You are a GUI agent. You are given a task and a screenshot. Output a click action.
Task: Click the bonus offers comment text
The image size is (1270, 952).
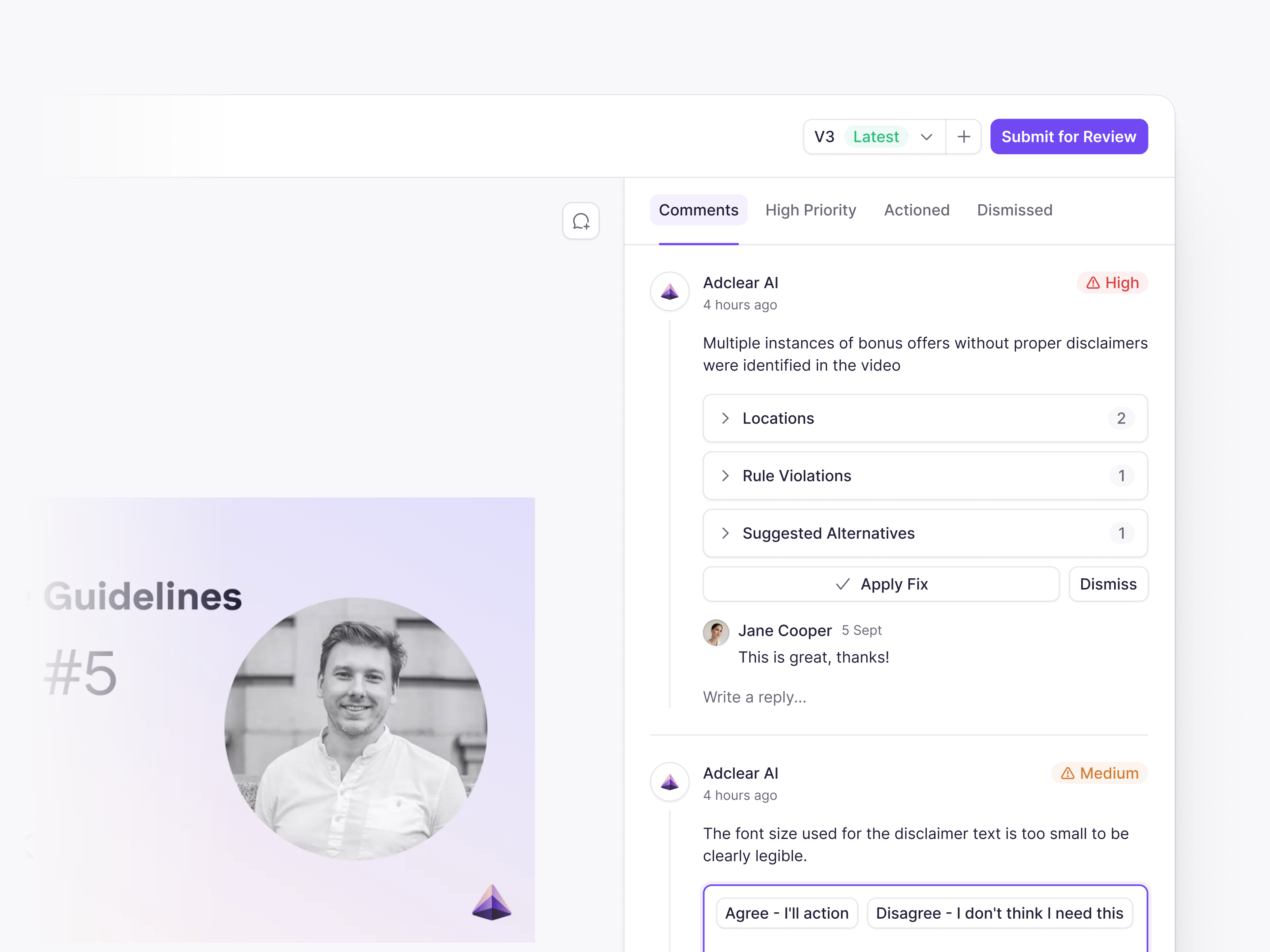pos(925,354)
